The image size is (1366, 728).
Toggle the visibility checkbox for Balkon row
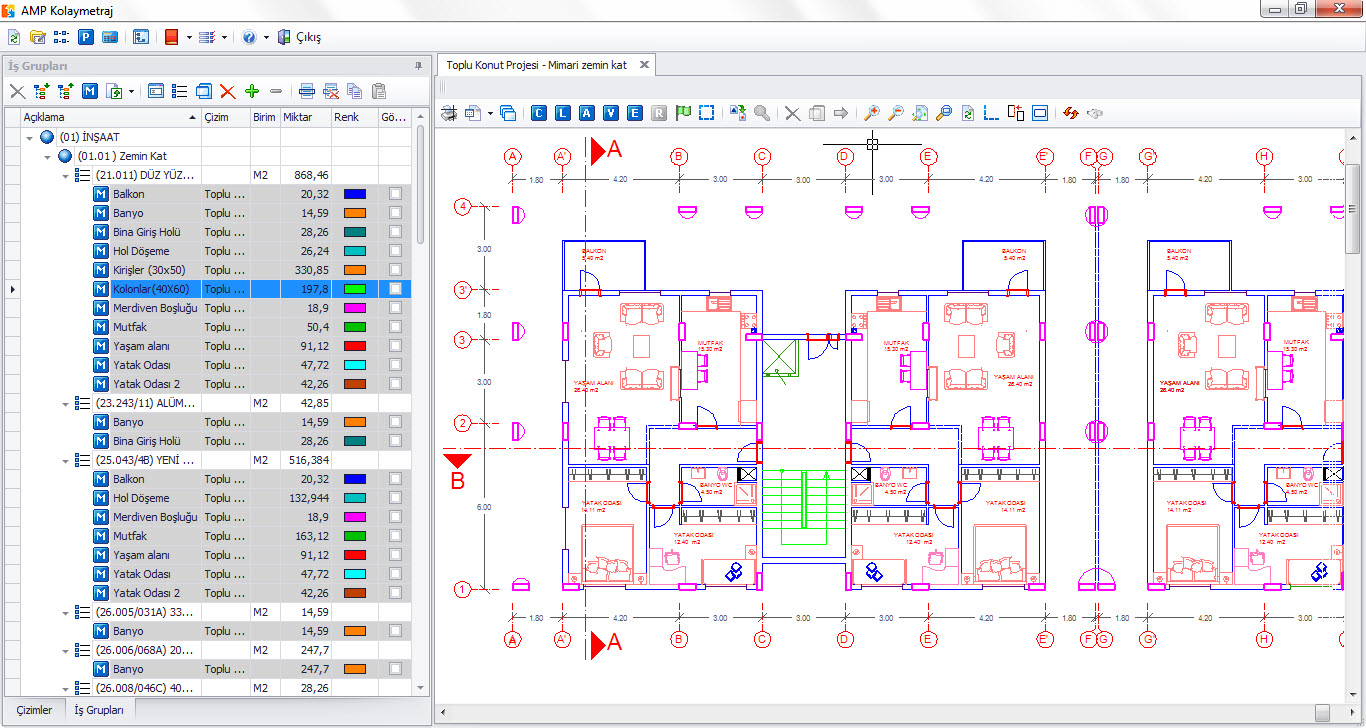tap(396, 194)
